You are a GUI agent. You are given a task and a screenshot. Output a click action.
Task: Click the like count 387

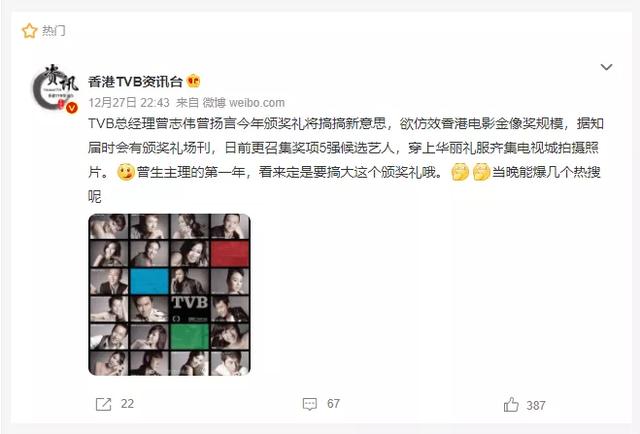click(x=536, y=405)
